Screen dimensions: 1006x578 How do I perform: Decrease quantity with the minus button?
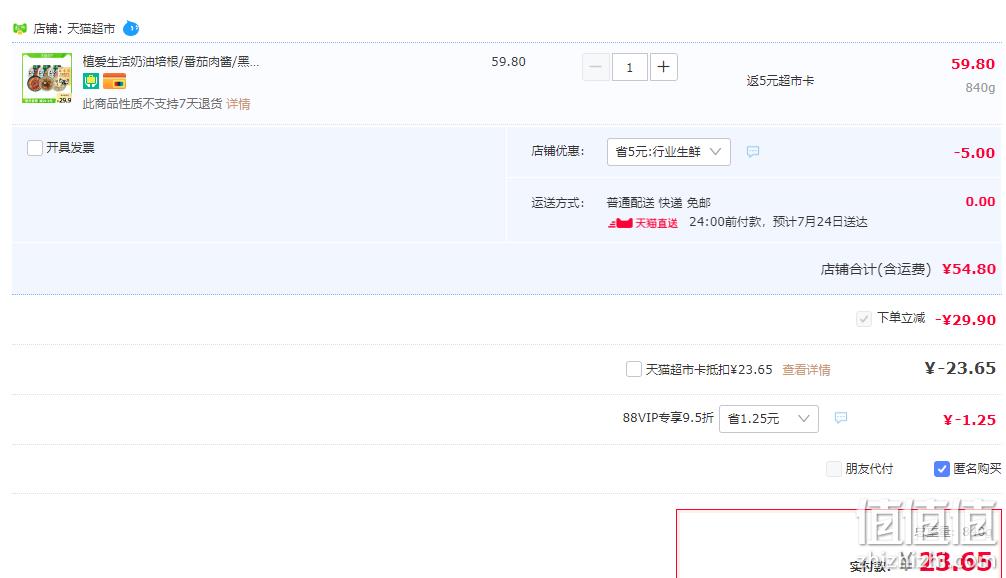pos(595,67)
